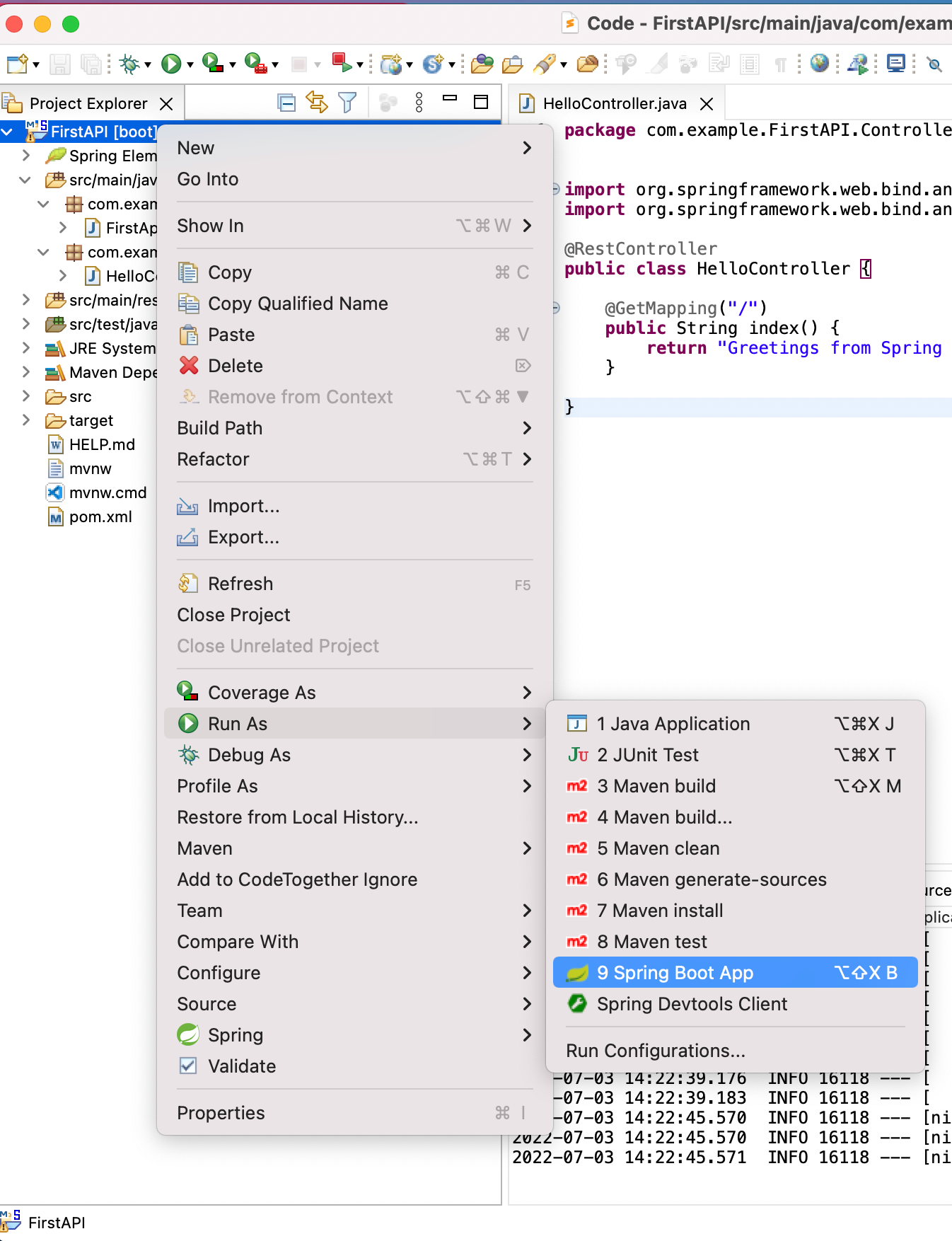952x1241 pixels.
Task: Expand the JRE System Library node
Action: (26, 348)
